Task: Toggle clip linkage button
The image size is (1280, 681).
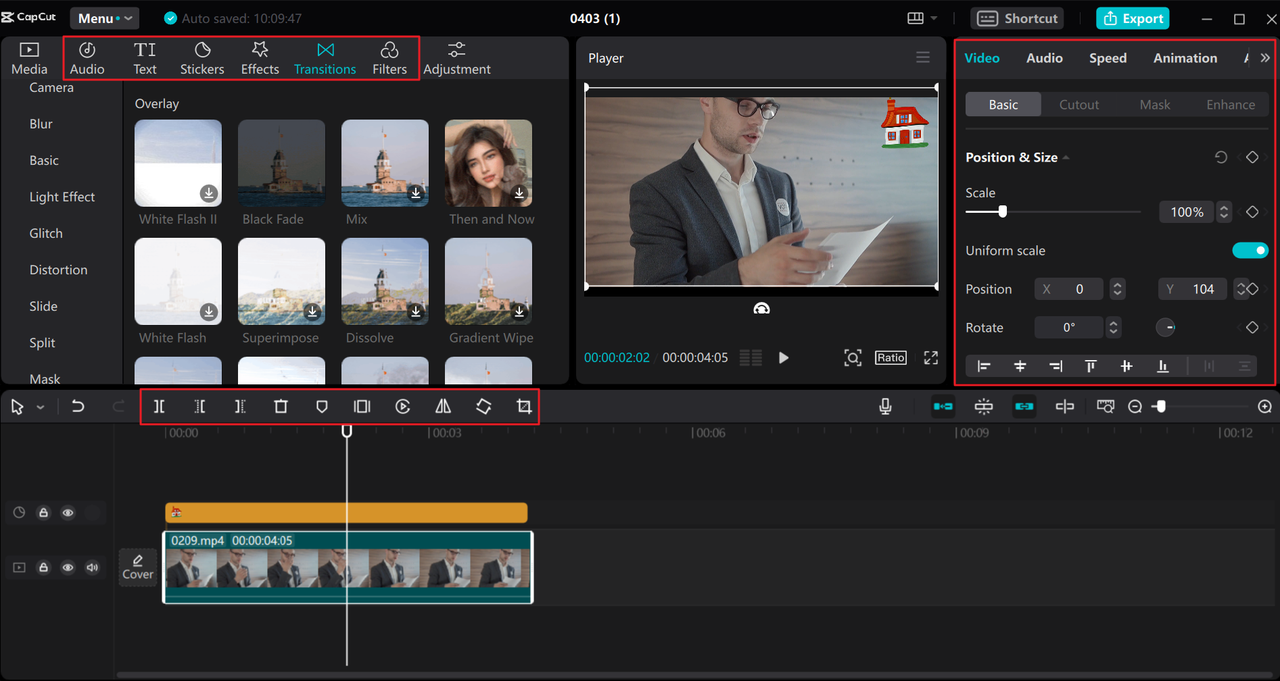Action: tap(1024, 407)
